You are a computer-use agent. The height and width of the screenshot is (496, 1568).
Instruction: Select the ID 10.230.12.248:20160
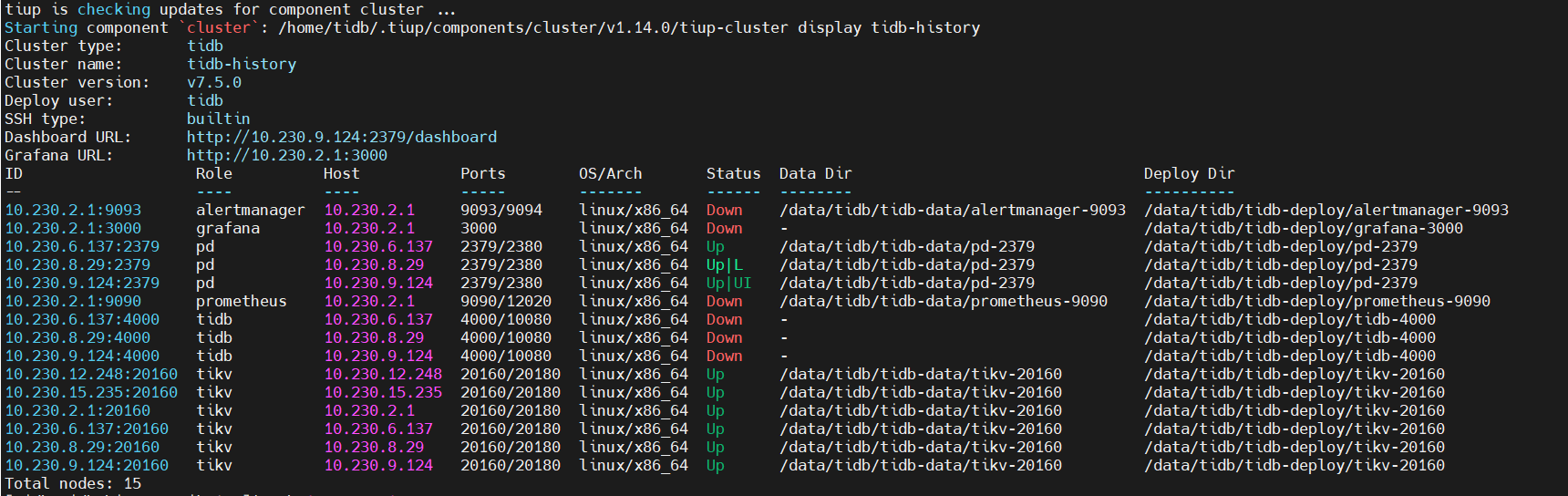click(91, 374)
